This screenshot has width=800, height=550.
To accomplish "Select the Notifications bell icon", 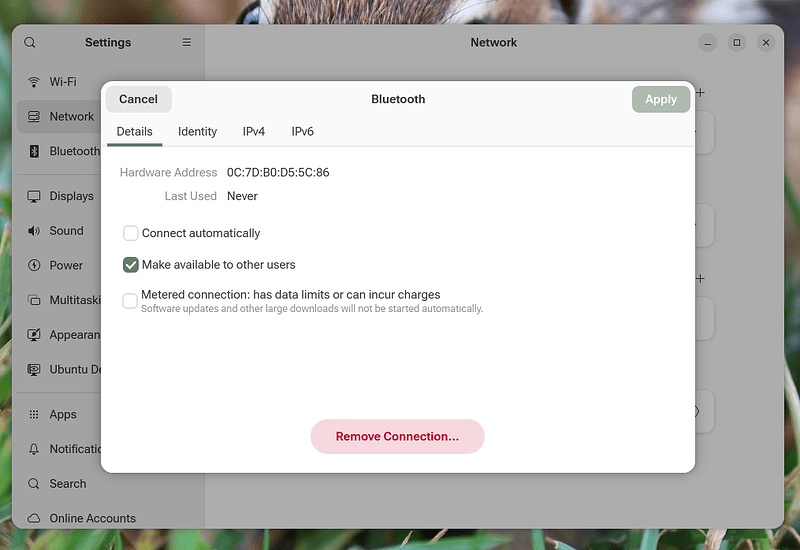I will tap(34, 449).
